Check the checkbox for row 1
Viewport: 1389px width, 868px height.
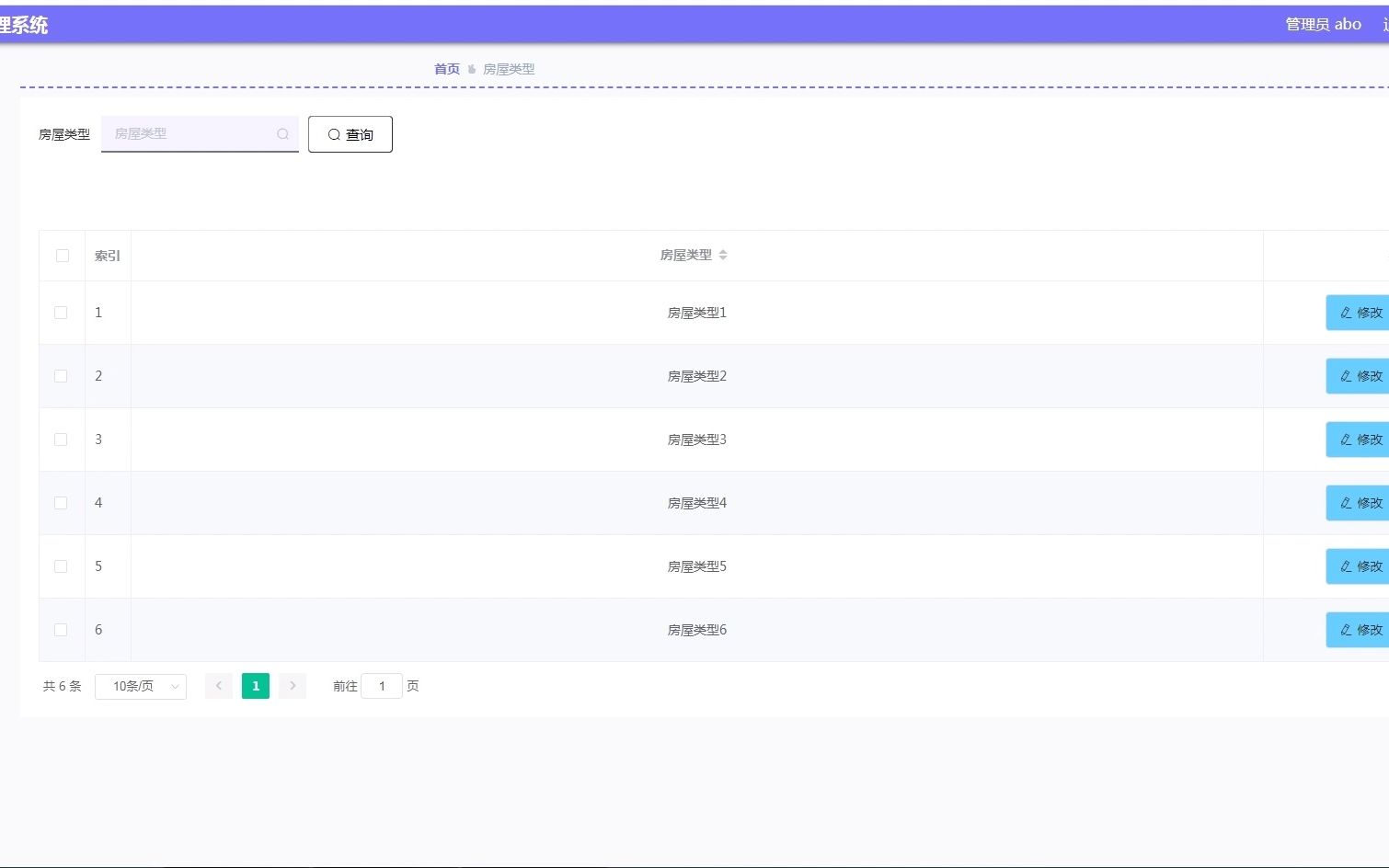click(61, 313)
